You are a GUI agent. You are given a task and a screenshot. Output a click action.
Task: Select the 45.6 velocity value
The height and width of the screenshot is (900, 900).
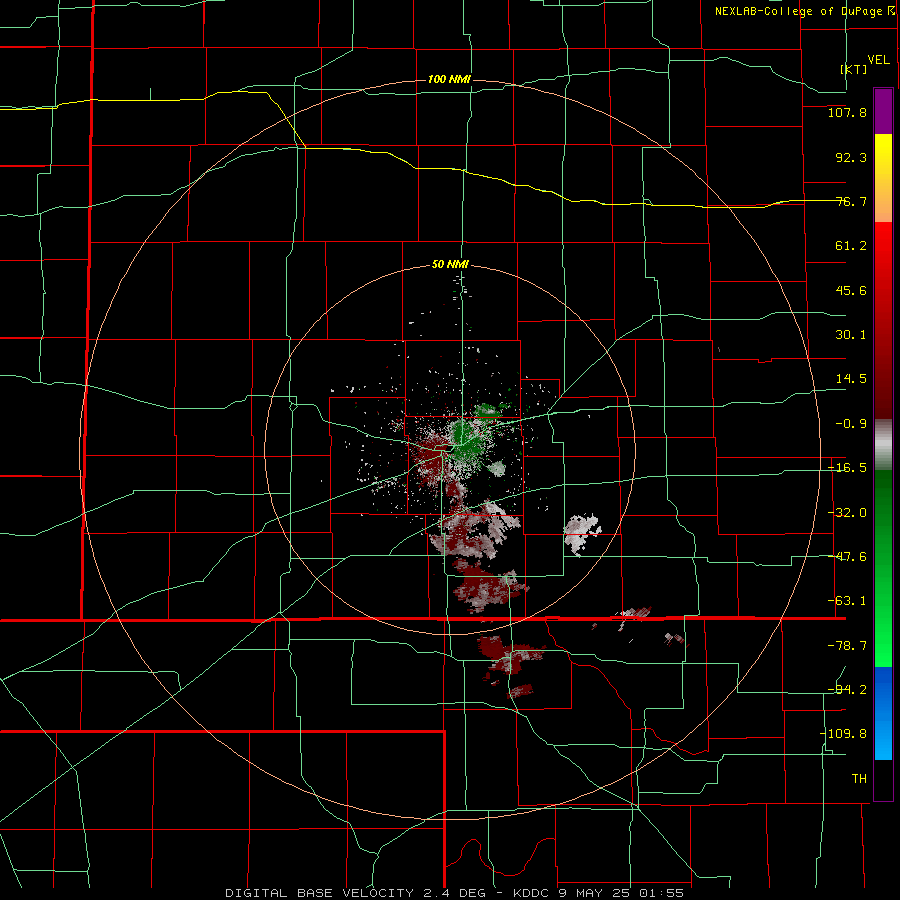click(x=851, y=290)
